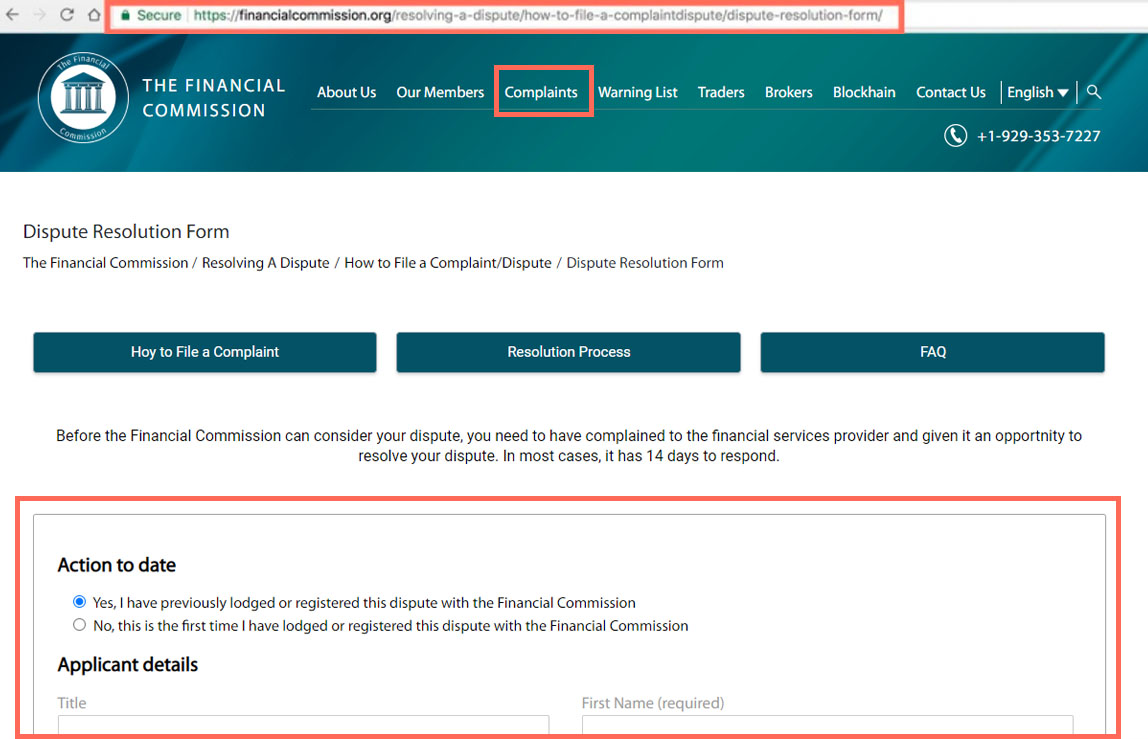
Task: Select 'No, this is the first time' option
Action: [80, 625]
